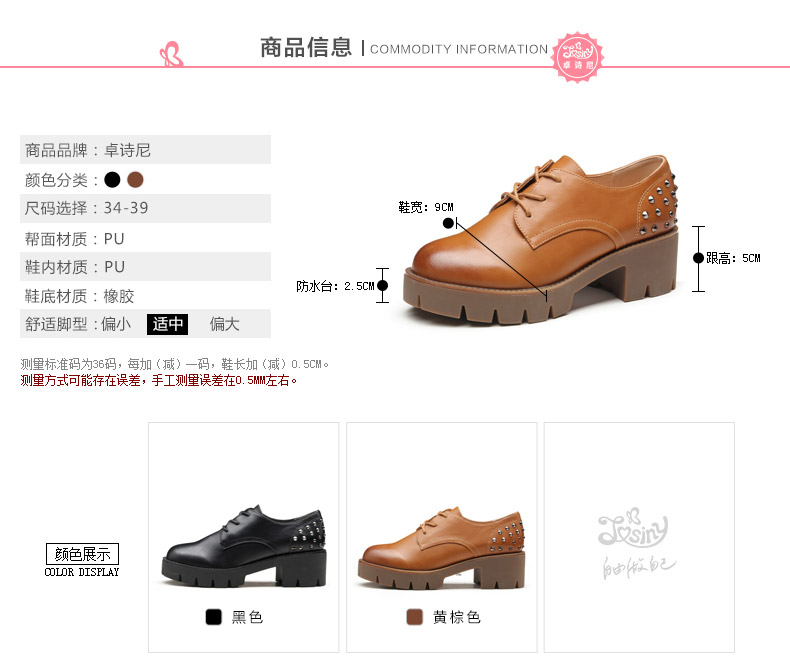Click the 商品品牌 卓诗尼 brand row
This screenshot has height=666, width=790.
pos(145,150)
